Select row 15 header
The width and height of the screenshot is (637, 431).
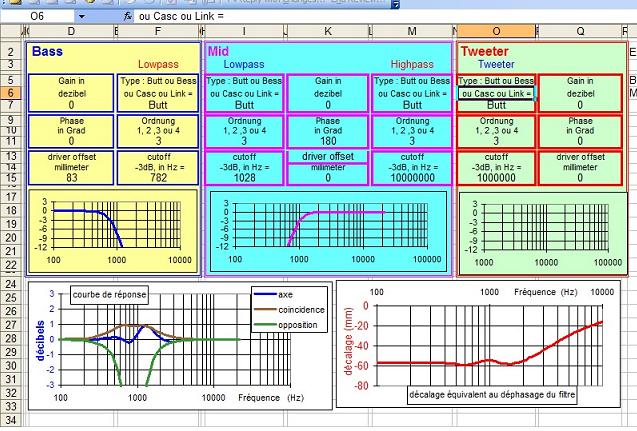(11, 178)
